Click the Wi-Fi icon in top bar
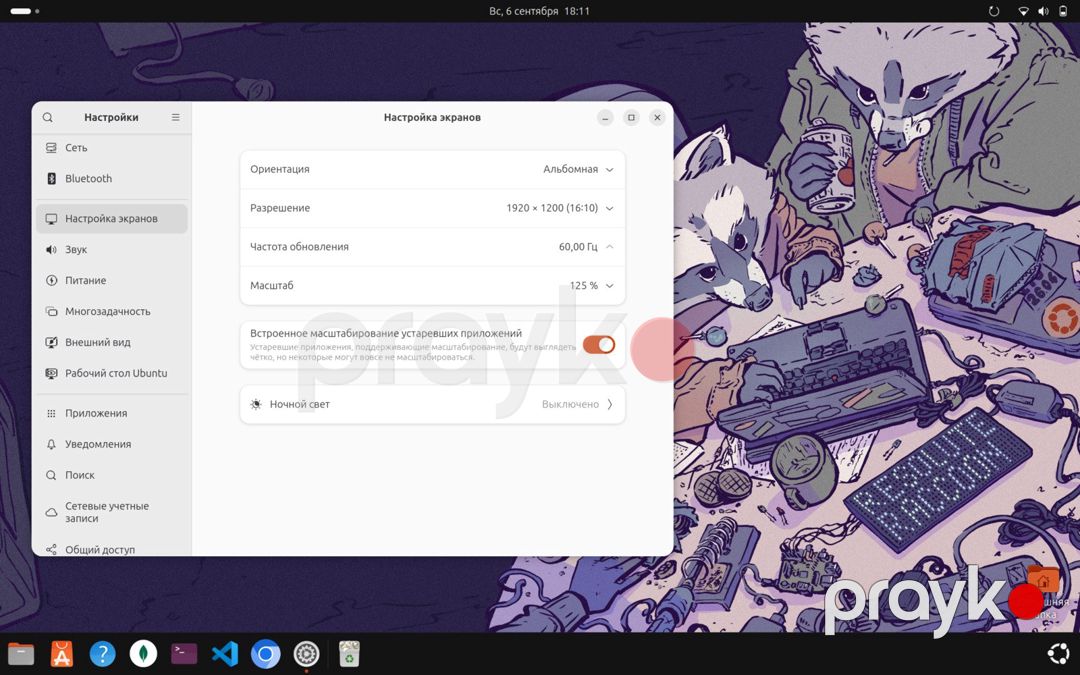Viewport: 1080px width, 675px height. [x=1024, y=11]
